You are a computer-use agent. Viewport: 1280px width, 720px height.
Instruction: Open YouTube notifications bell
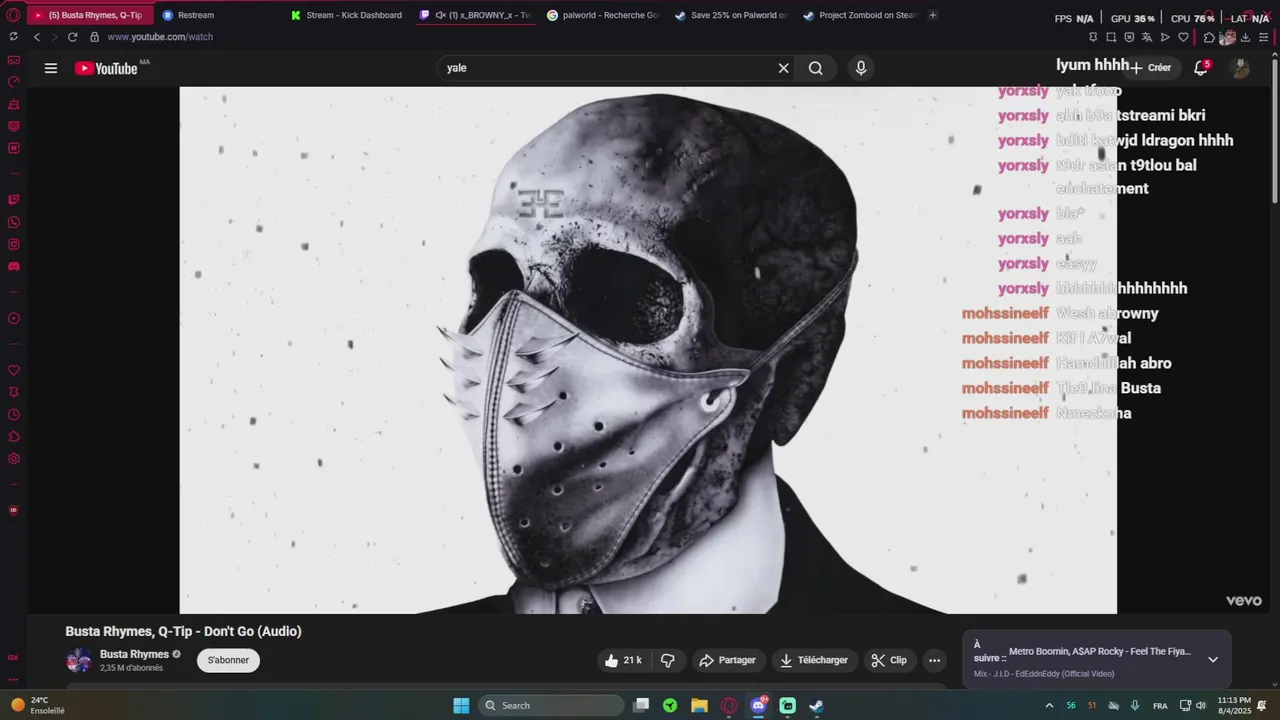click(1201, 68)
